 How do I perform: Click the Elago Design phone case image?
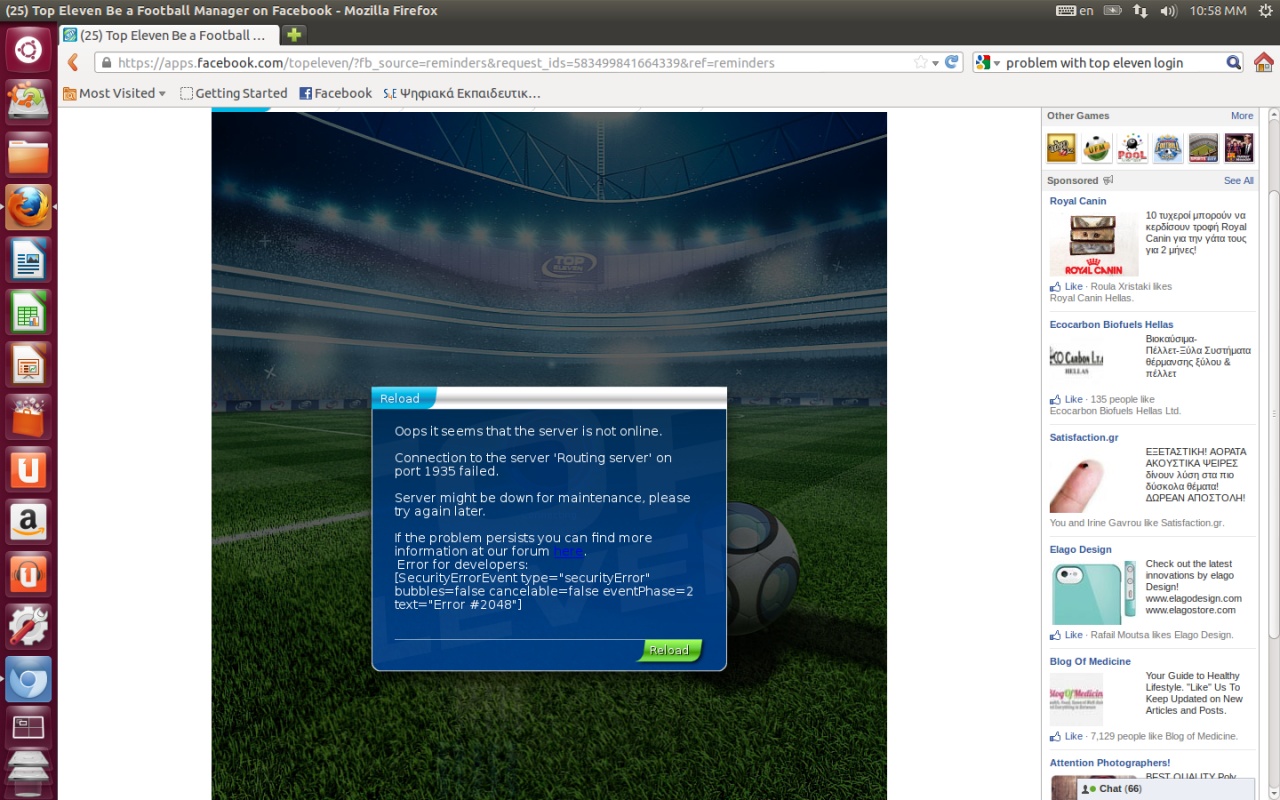click(1094, 593)
